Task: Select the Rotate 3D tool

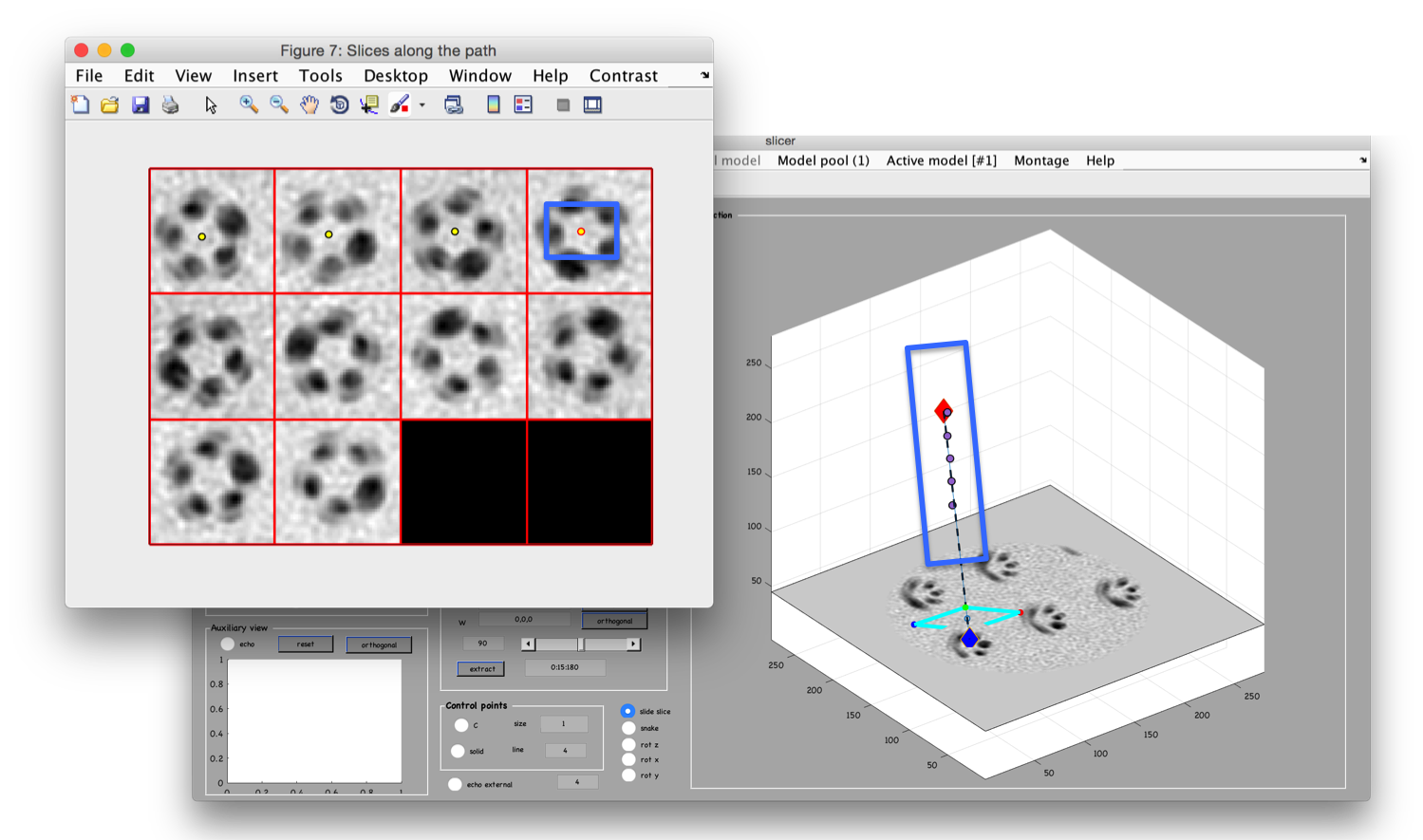Action: pyautogui.click(x=339, y=104)
